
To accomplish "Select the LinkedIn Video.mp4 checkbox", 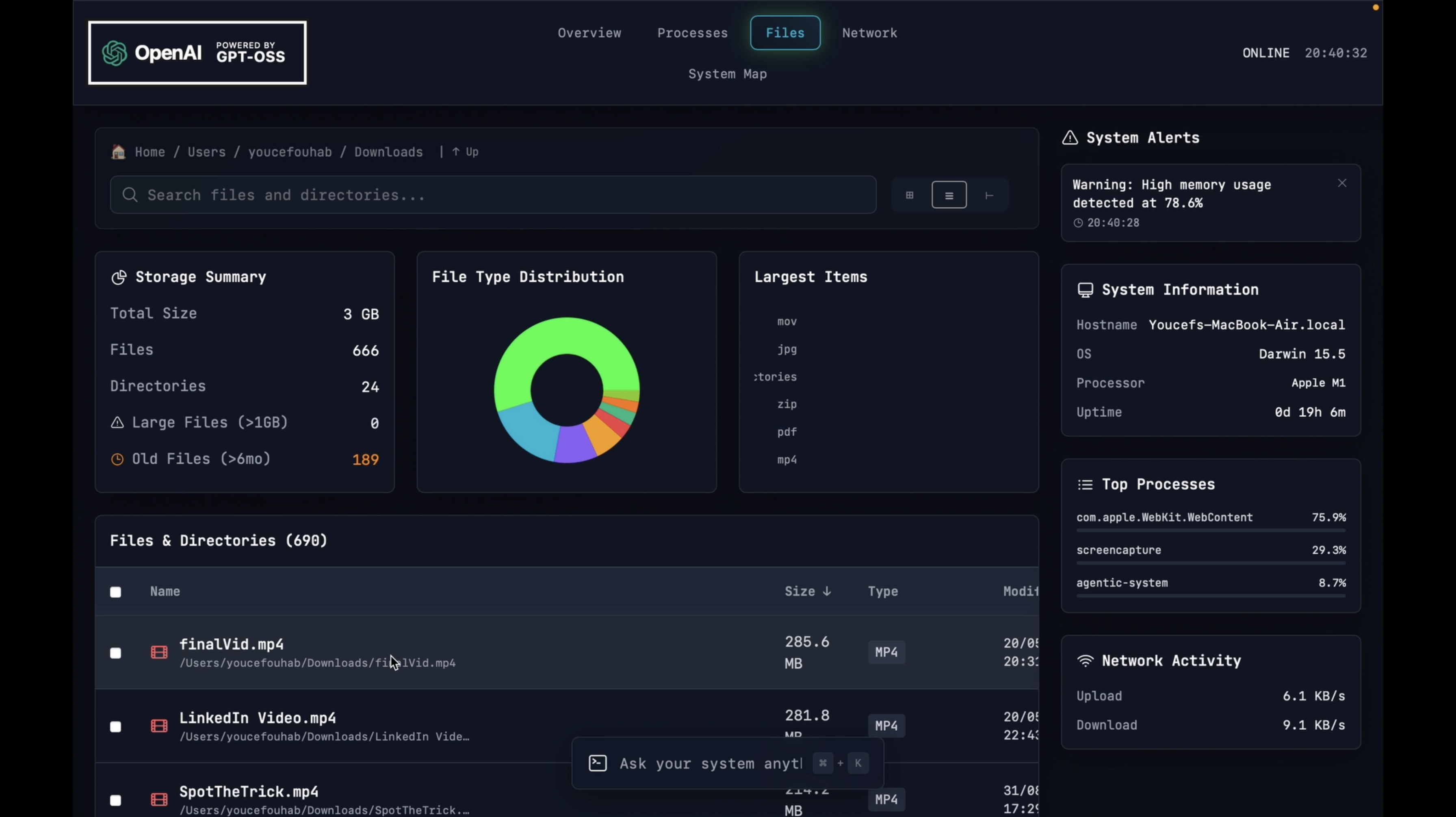I will coord(115,726).
